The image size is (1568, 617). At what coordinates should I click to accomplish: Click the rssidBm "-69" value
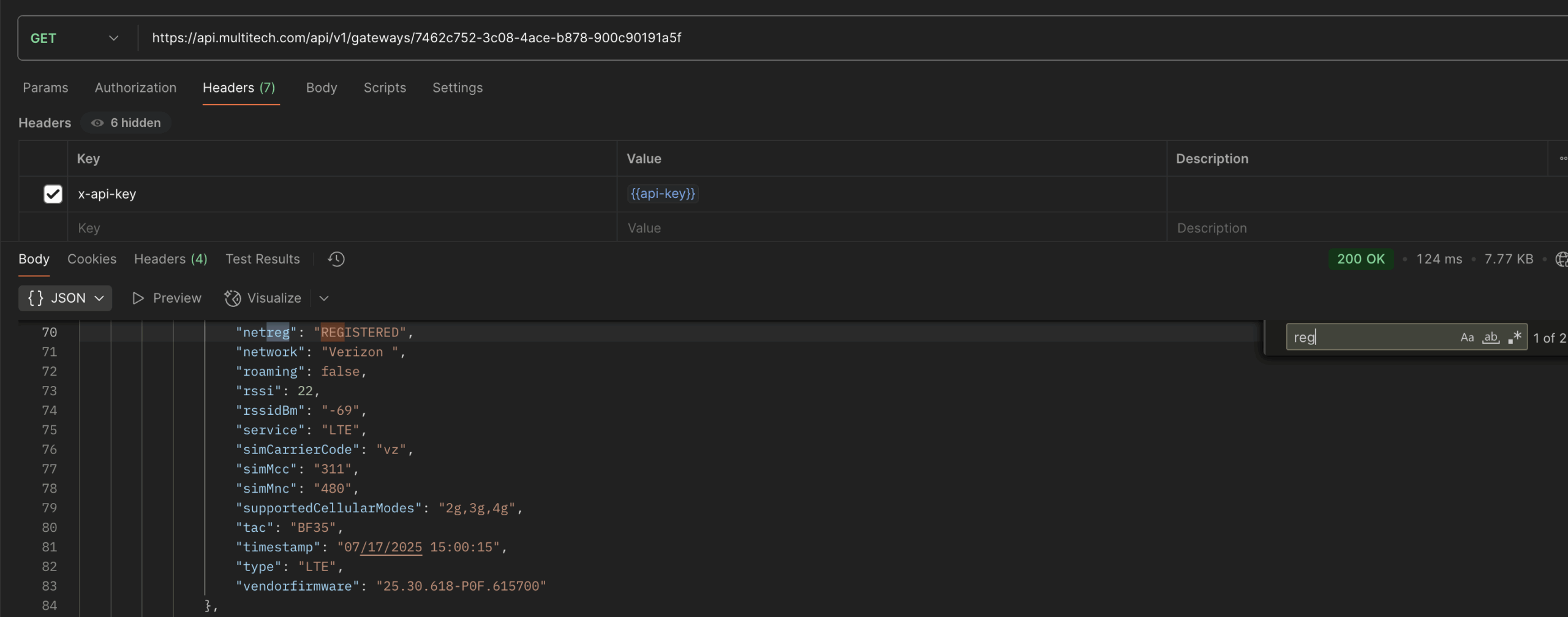click(341, 411)
